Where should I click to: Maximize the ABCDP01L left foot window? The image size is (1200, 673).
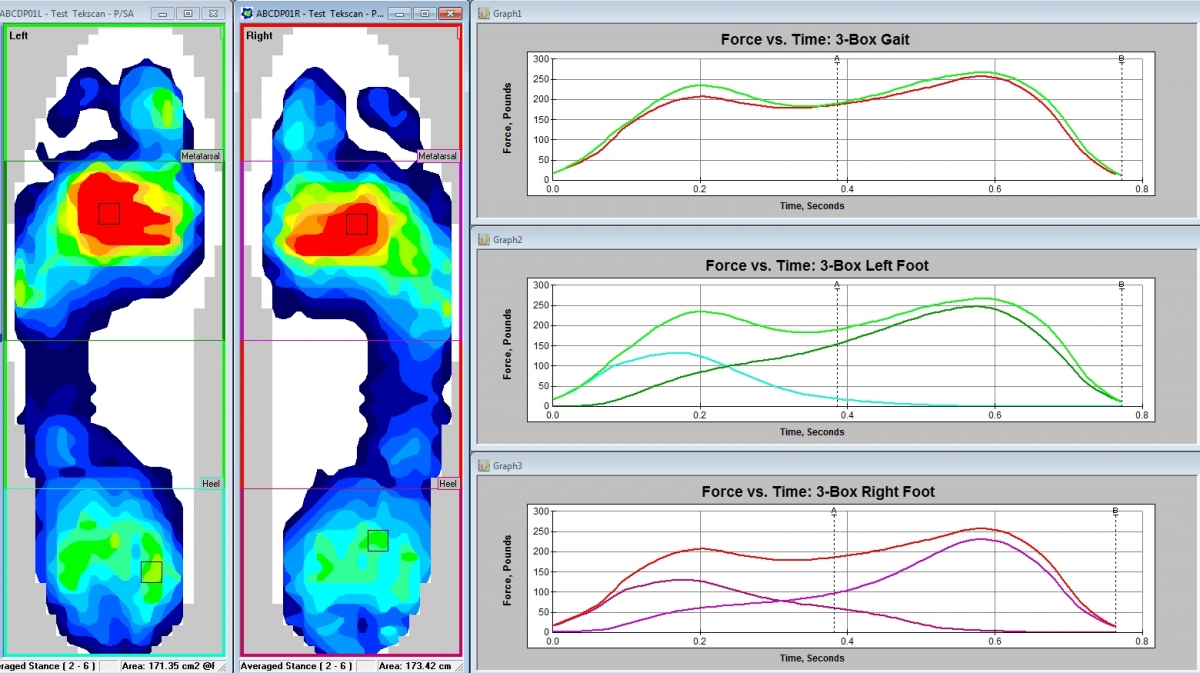[188, 14]
